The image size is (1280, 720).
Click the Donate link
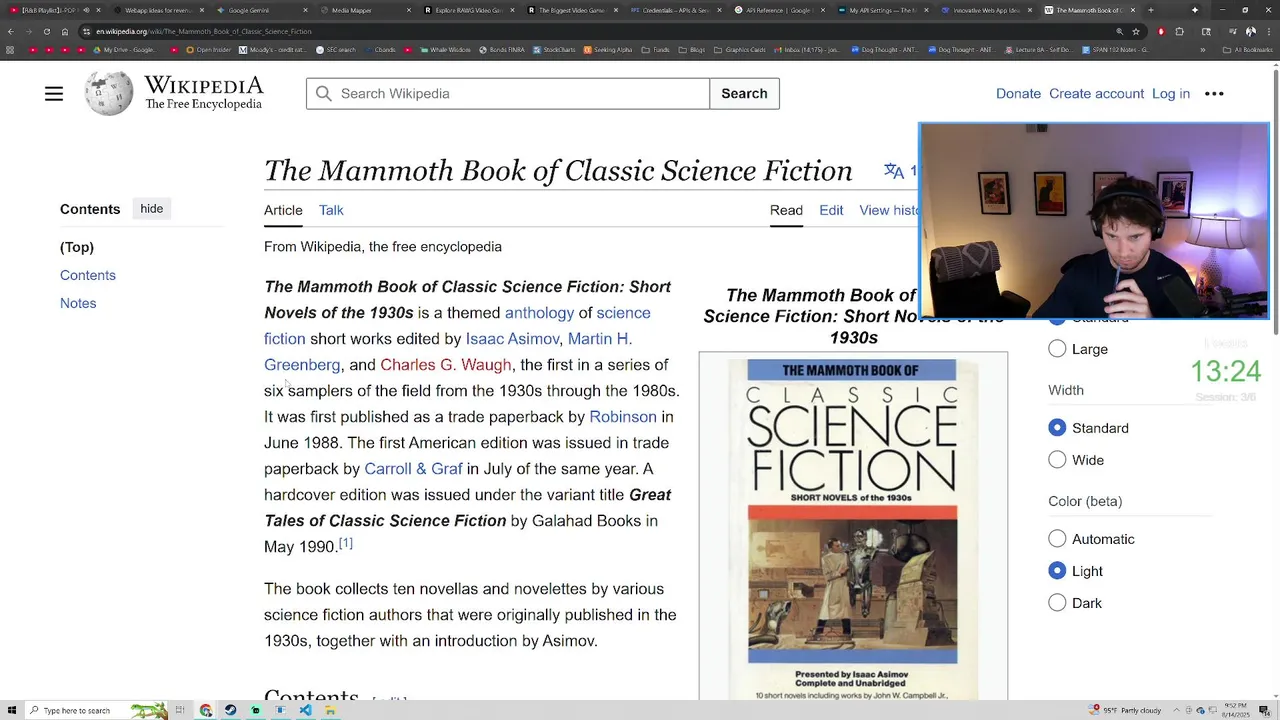(x=1018, y=94)
